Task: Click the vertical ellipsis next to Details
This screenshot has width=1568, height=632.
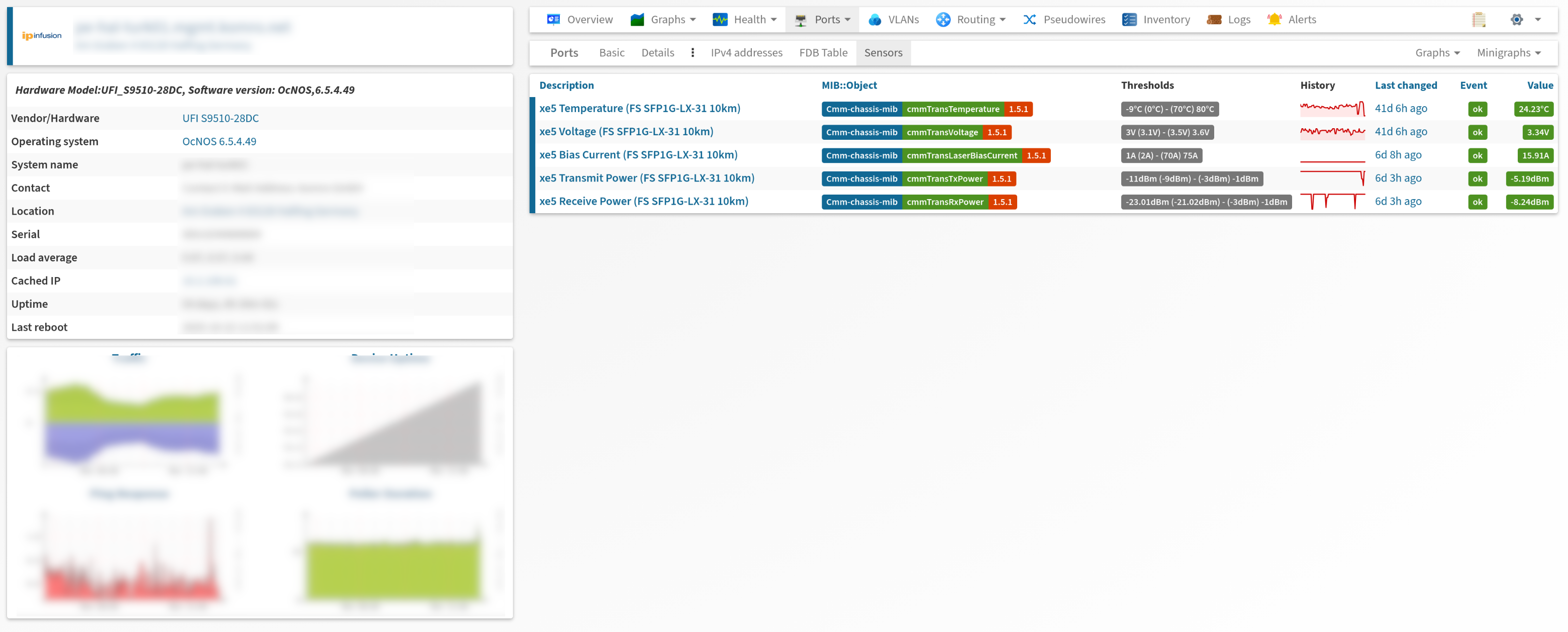Action: coord(693,53)
